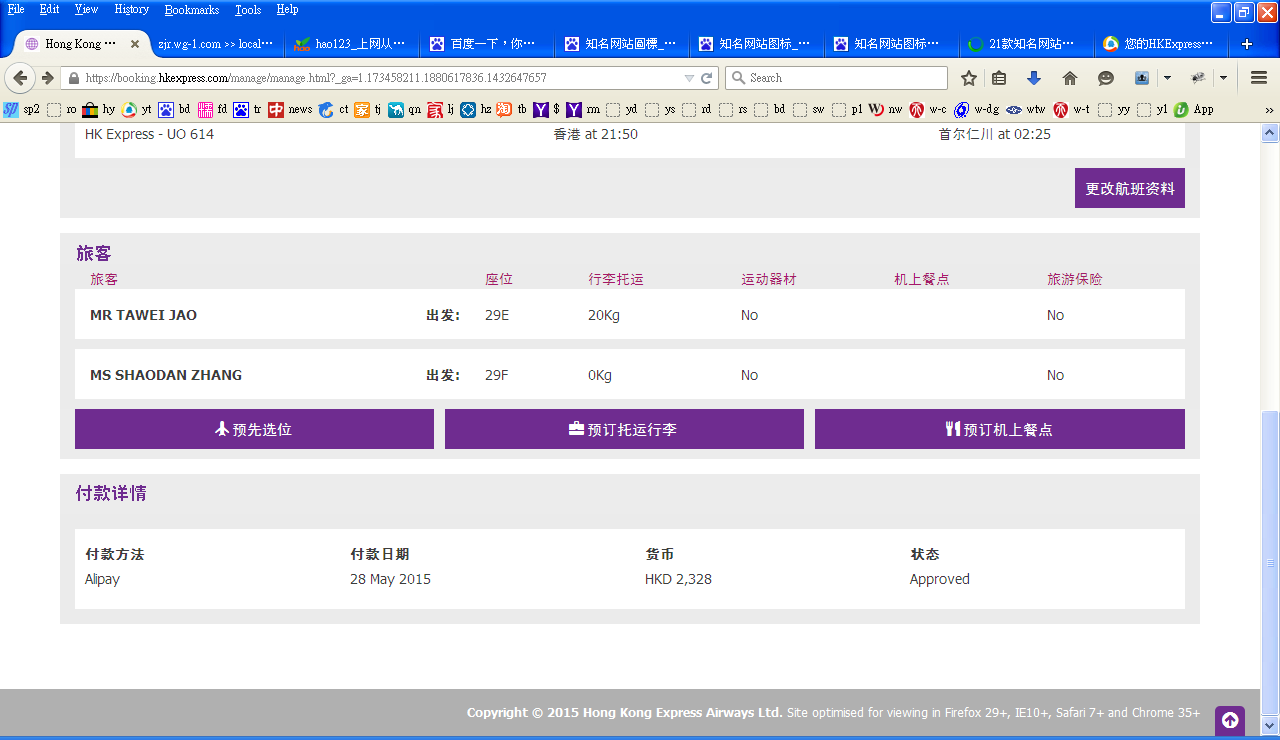Image resolution: width=1280 pixels, height=740 pixels.
Task: Open the qn bookmark
Action: [405, 110]
